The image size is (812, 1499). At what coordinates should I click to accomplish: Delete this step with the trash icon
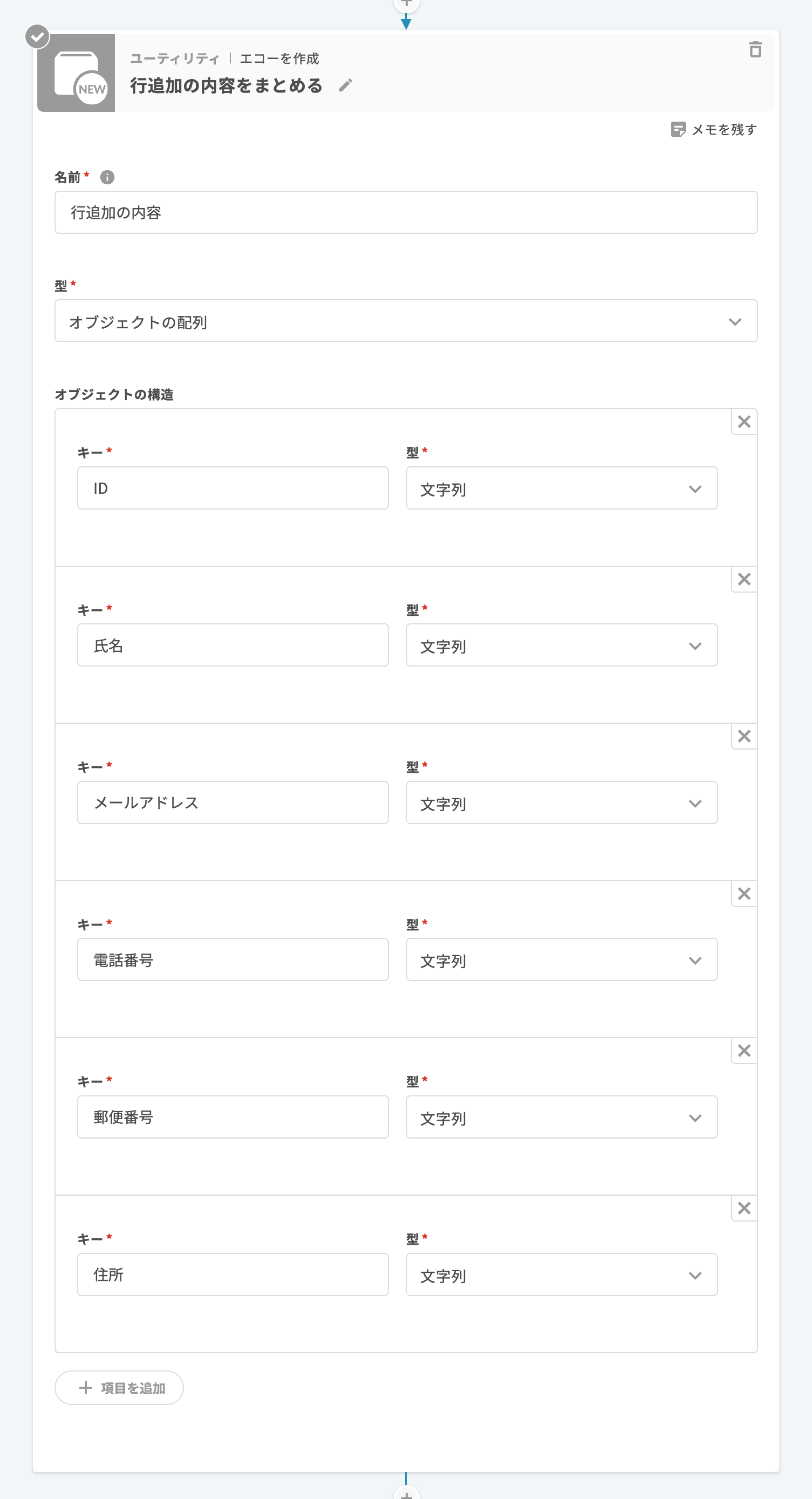755,49
